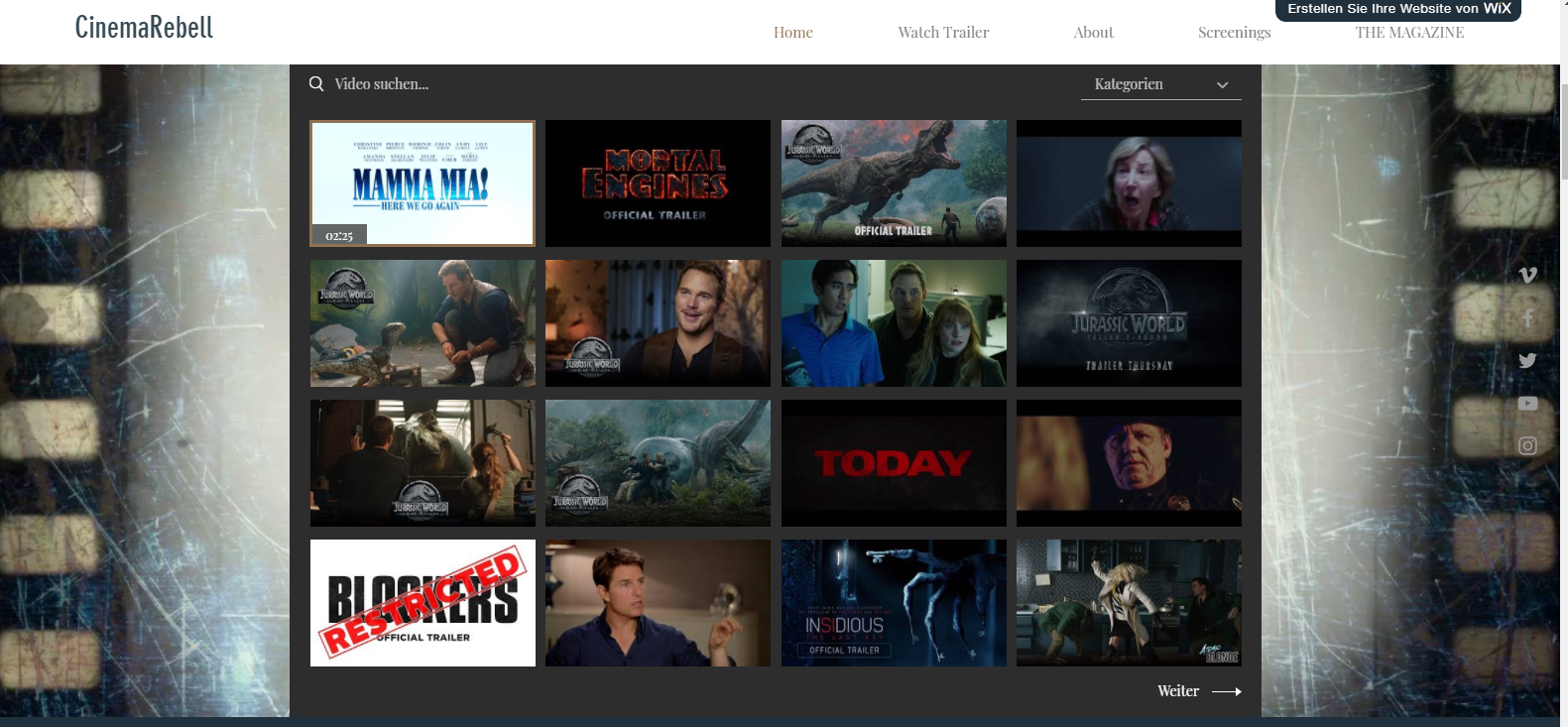Open the About menu item

(1093, 33)
